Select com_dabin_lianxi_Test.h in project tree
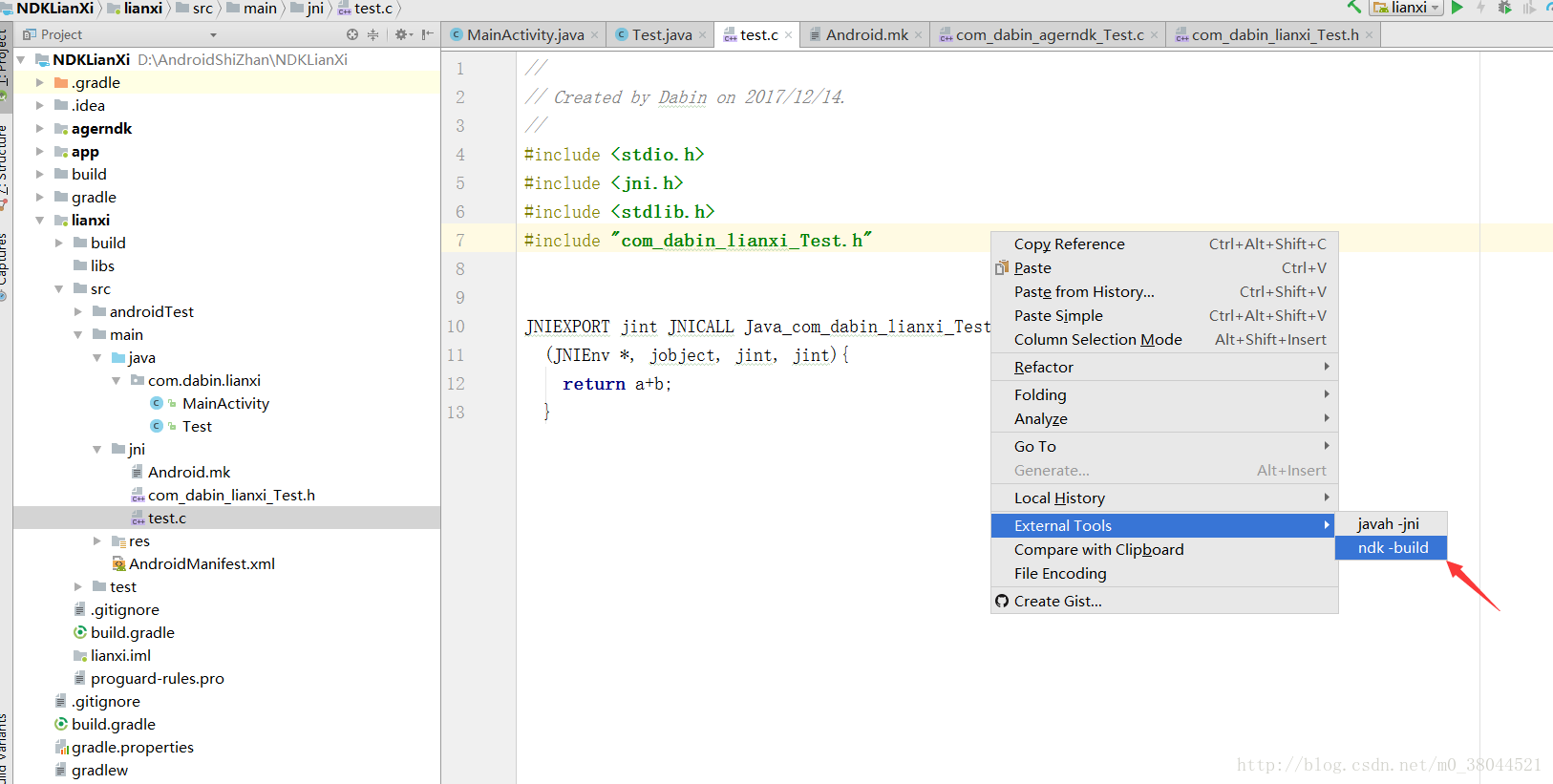This screenshot has width=1553, height=784. (231, 495)
